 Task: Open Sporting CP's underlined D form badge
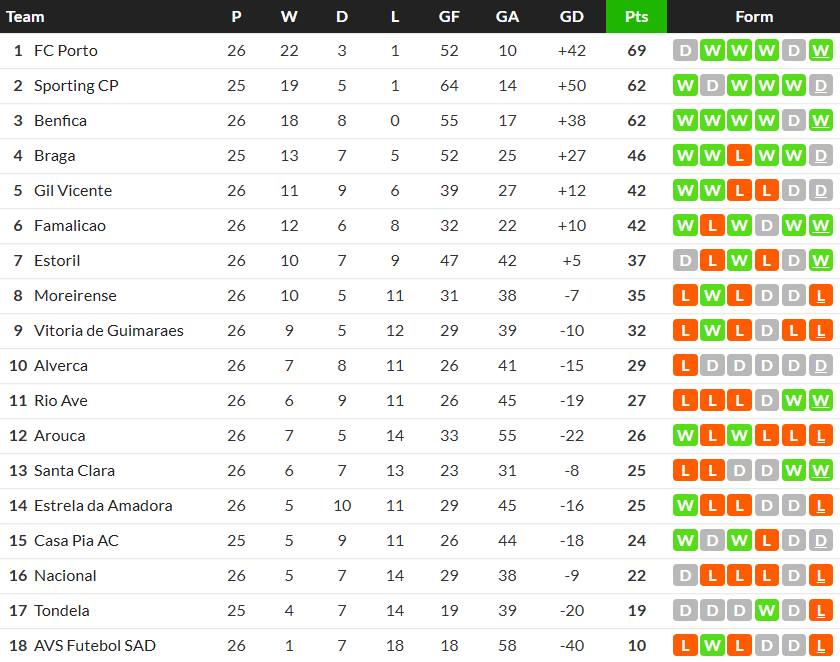pyautogui.click(x=821, y=86)
